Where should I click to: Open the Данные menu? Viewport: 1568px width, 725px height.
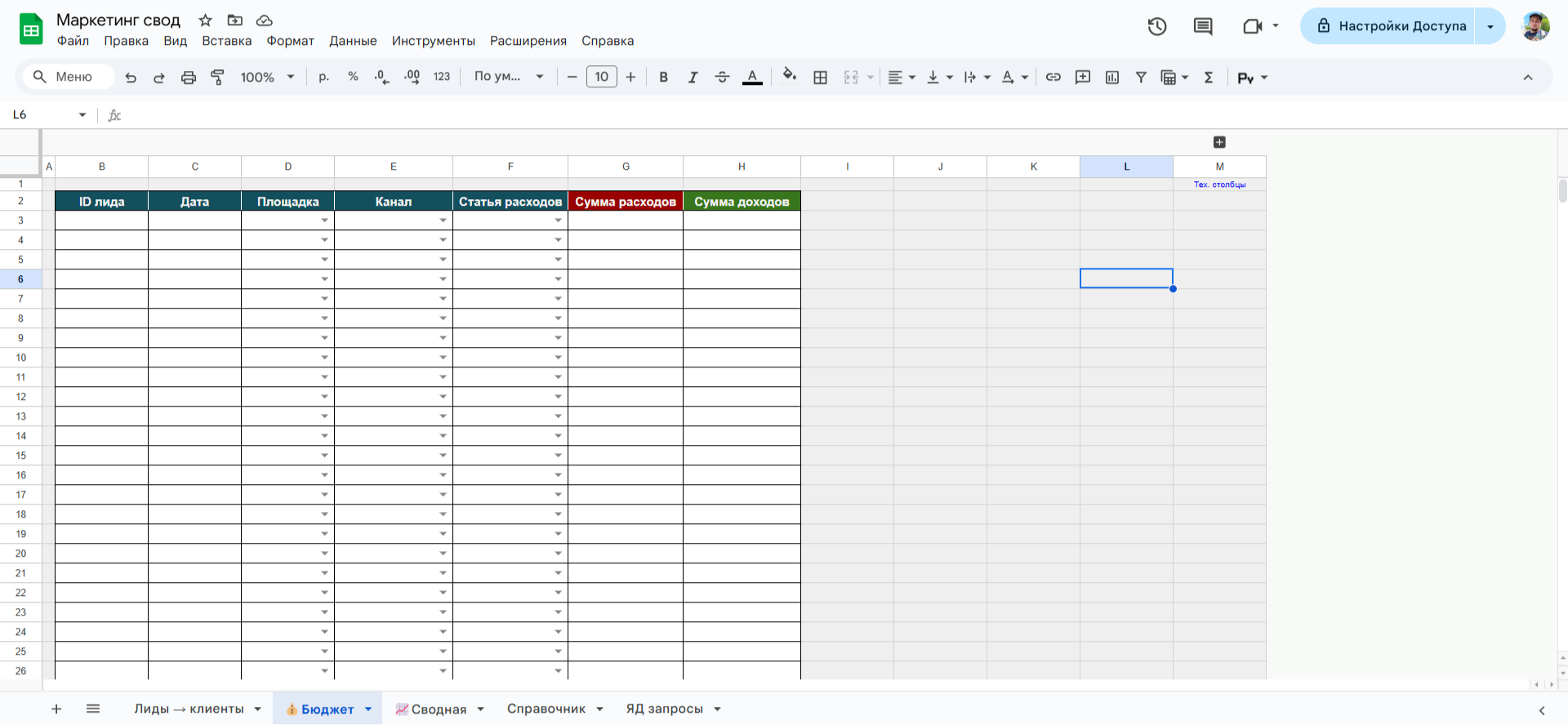[353, 41]
